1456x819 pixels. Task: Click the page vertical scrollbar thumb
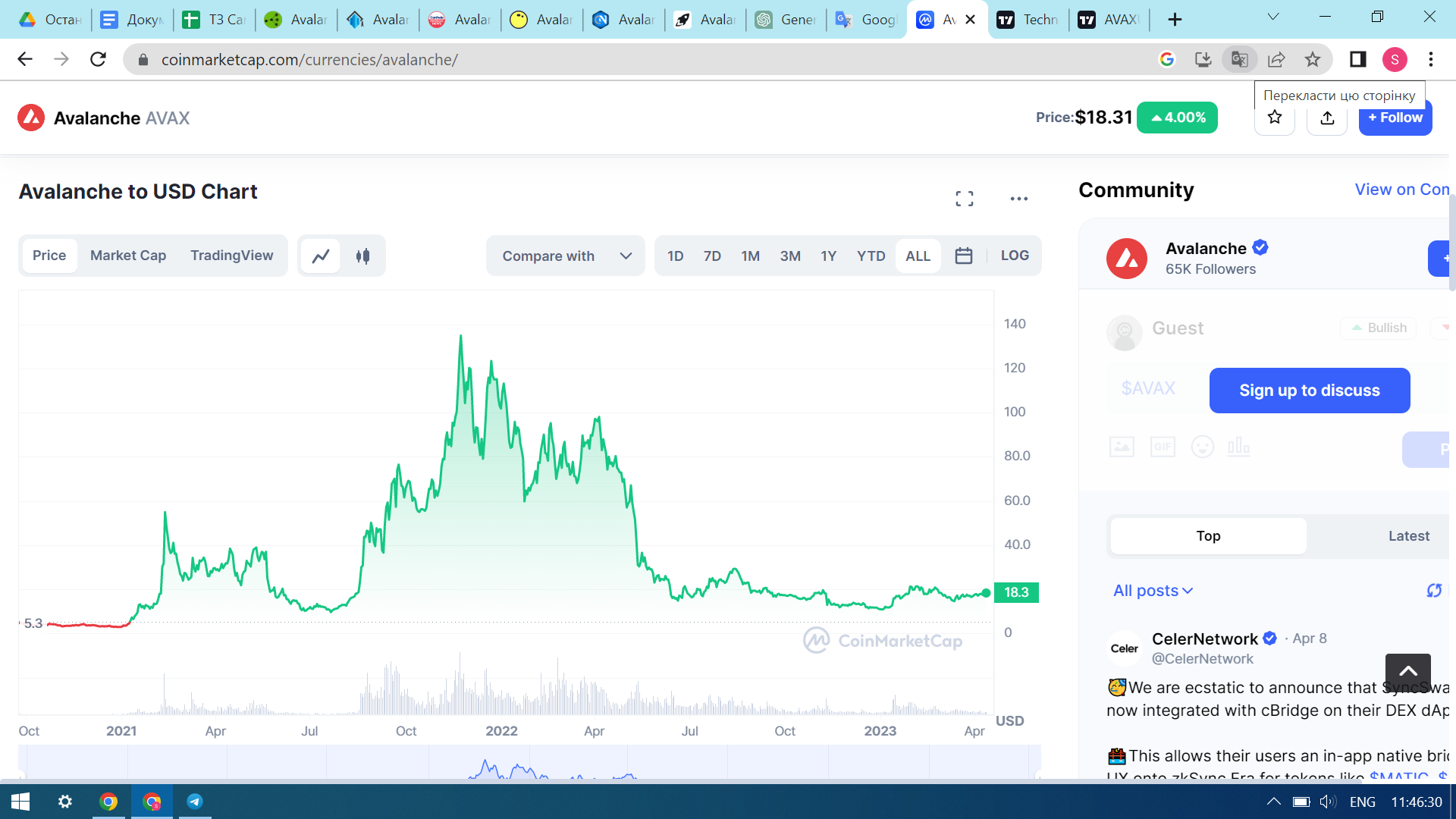[1452, 243]
